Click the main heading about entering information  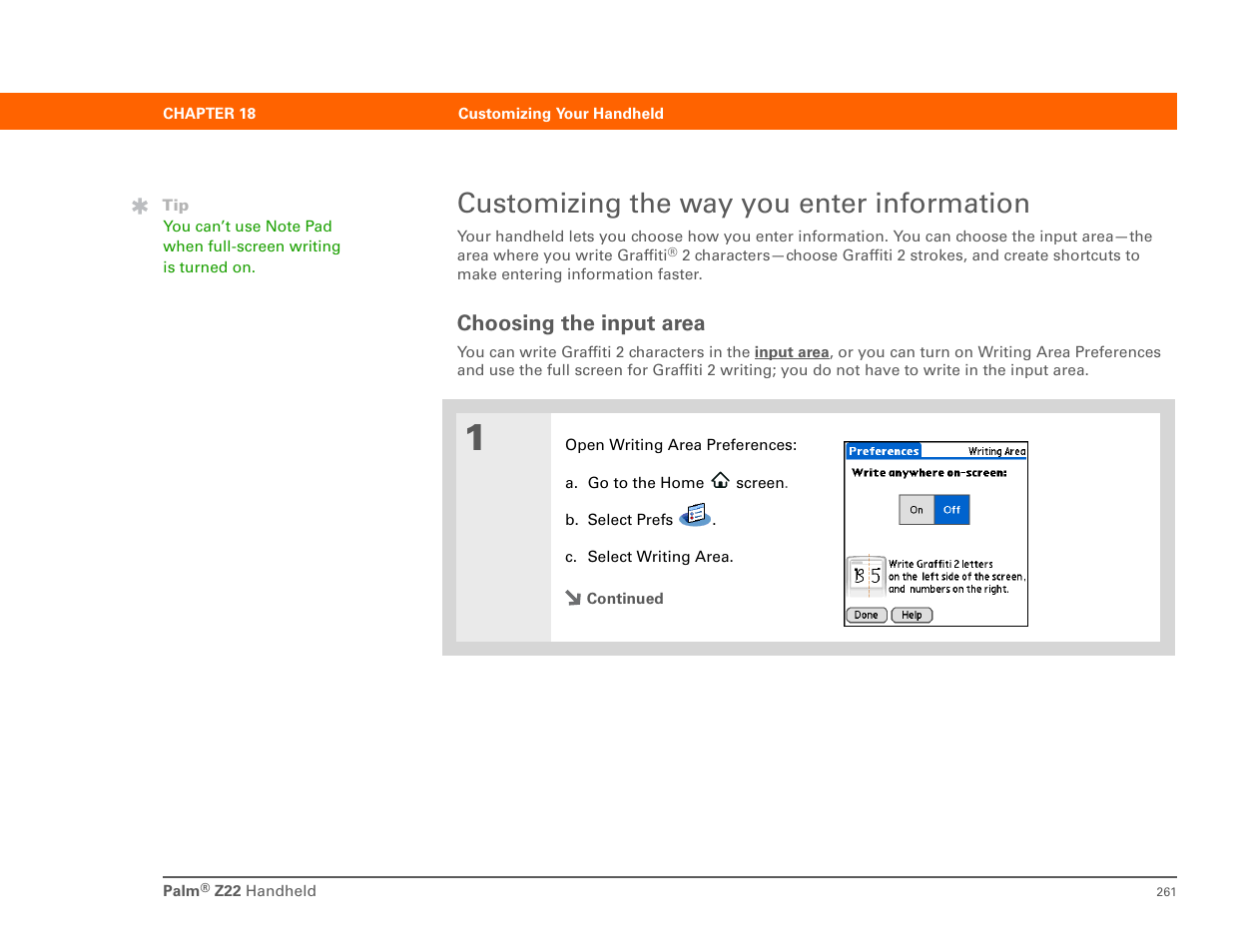click(x=744, y=204)
